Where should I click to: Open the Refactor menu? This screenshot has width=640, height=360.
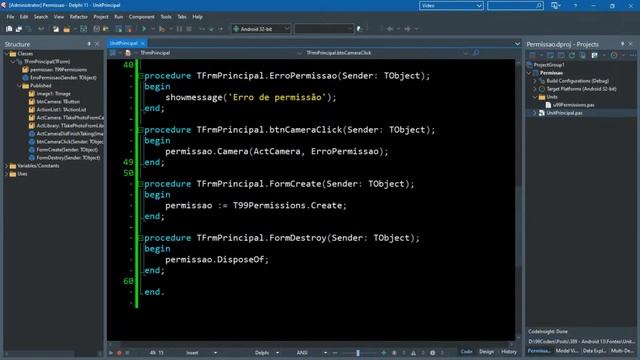click(78, 17)
